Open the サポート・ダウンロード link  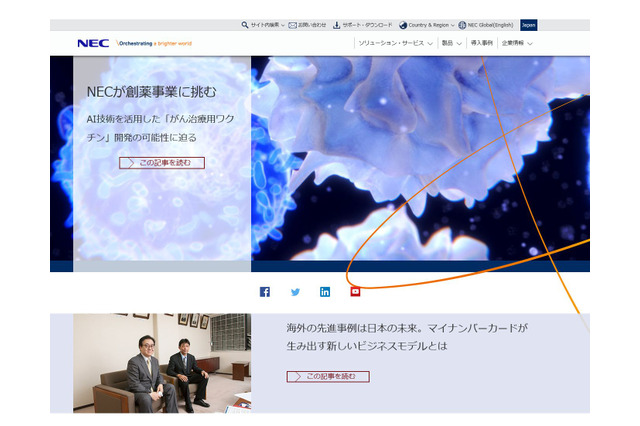(367, 25)
